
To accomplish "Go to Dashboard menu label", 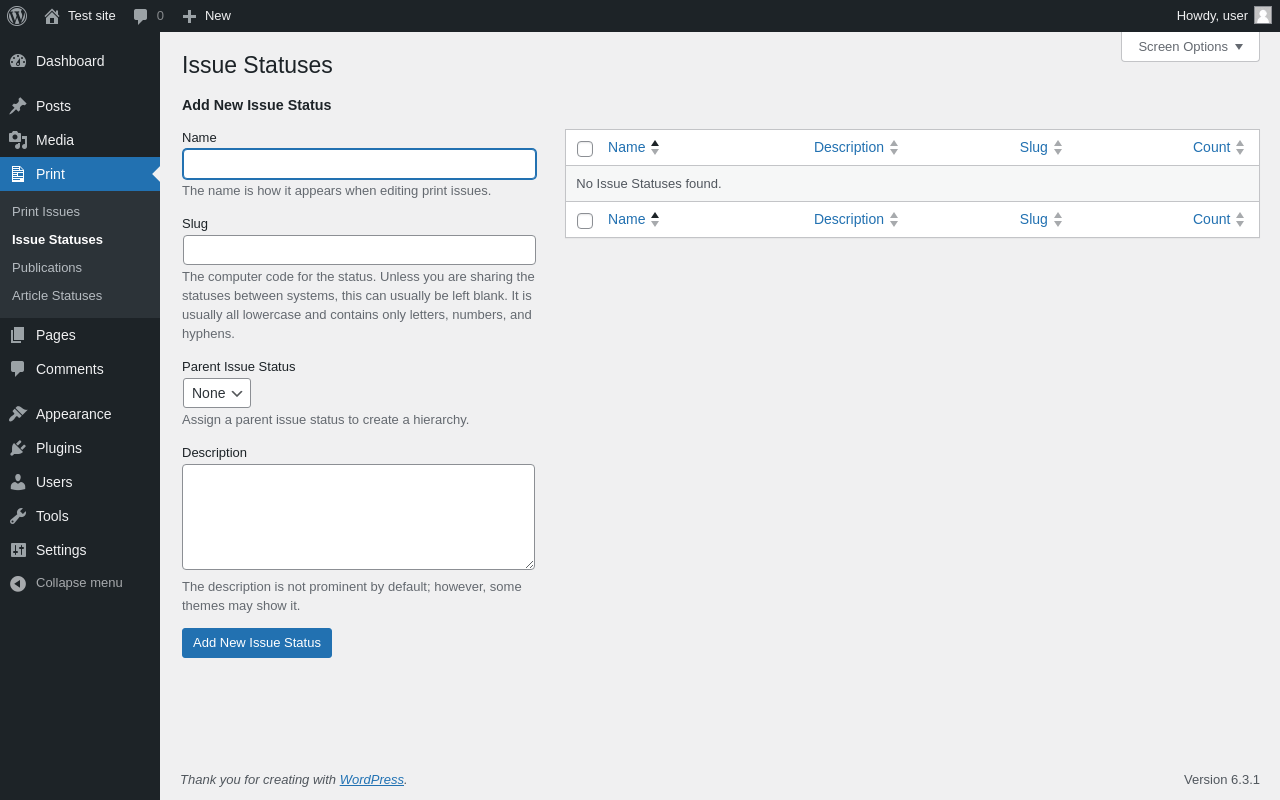I will click(x=70, y=61).
